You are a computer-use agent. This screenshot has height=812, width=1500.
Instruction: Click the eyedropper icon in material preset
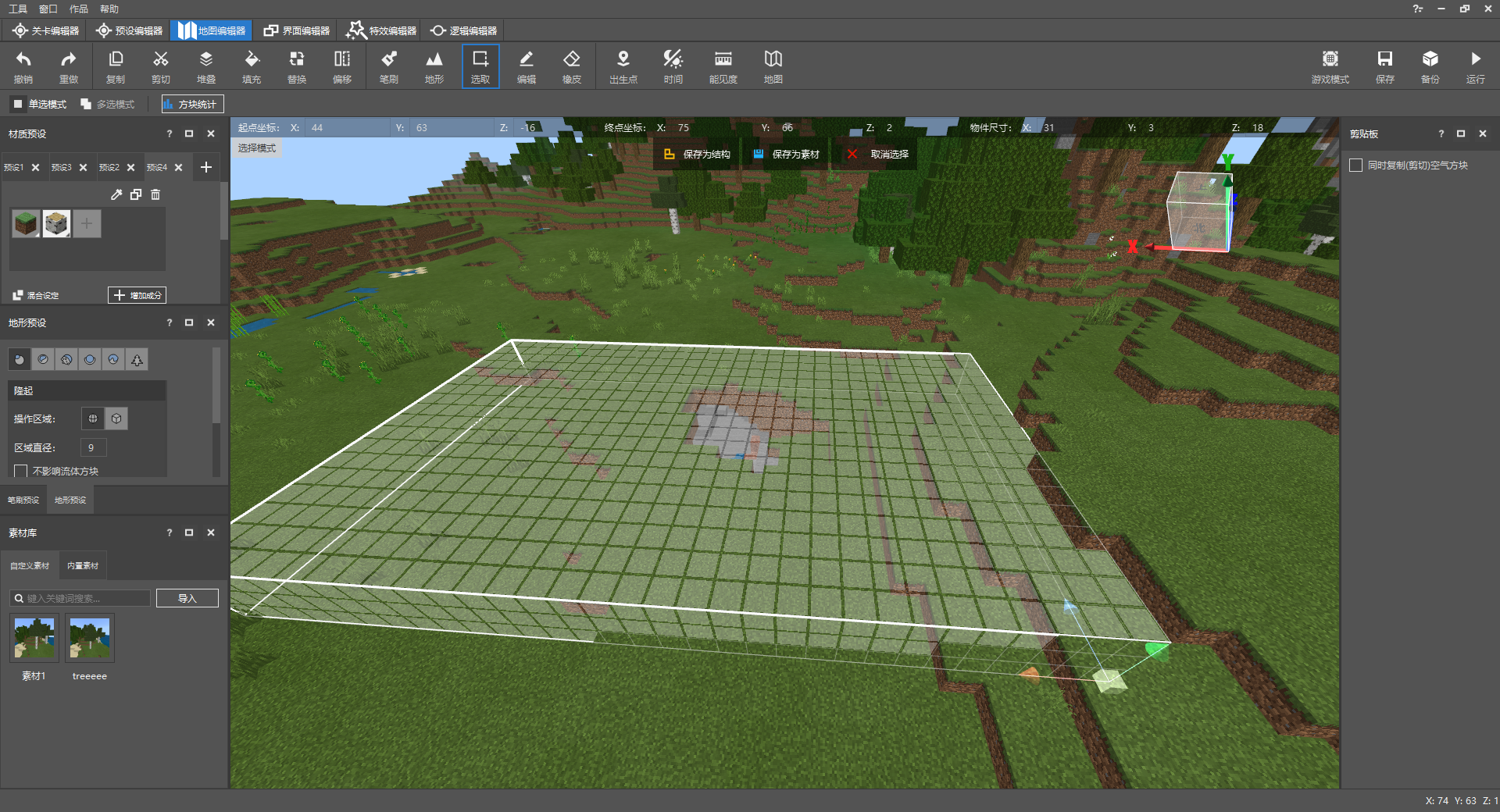[x=116, y=194]
